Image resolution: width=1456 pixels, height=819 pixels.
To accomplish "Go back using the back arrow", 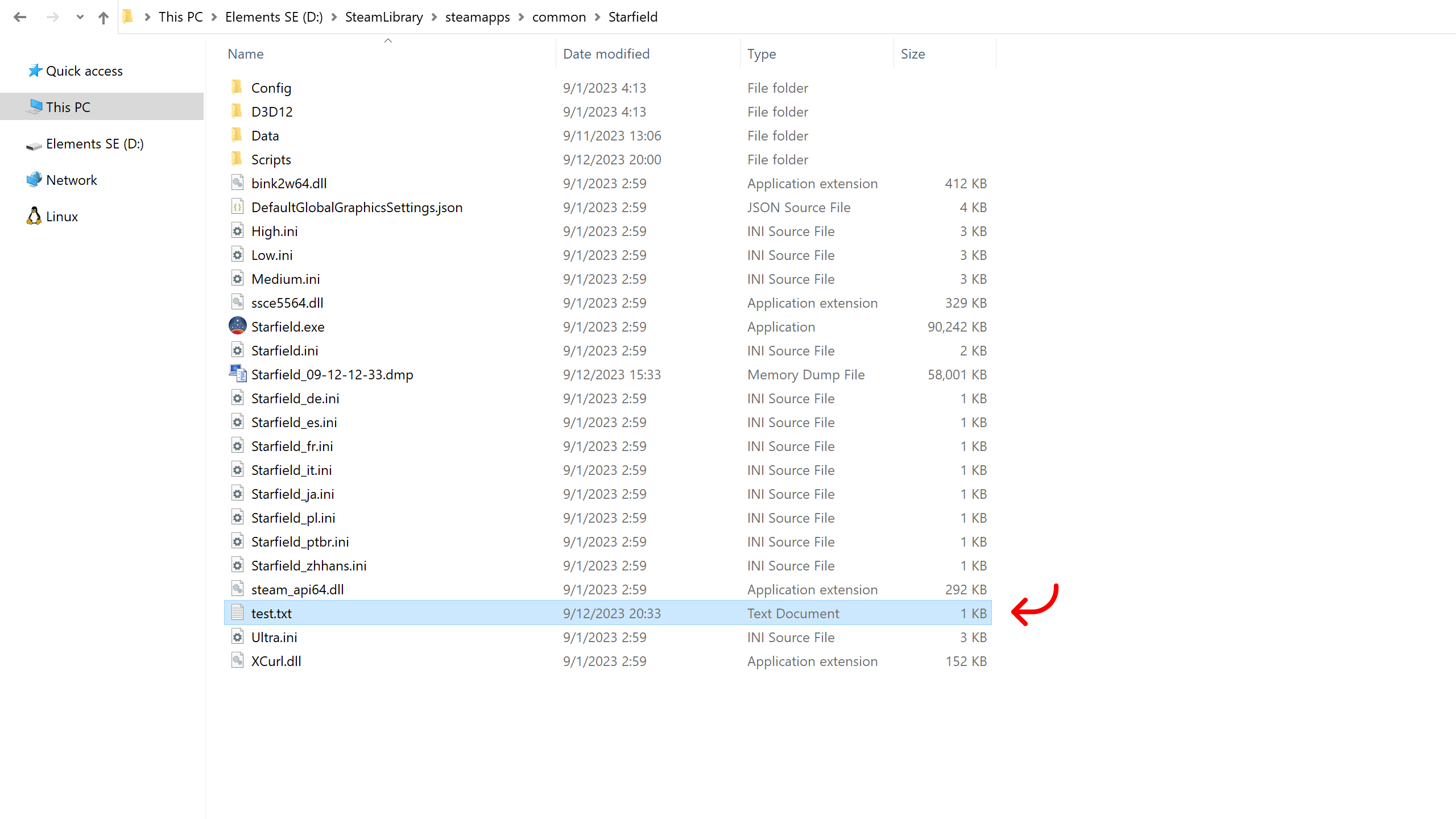I will (20, 17).
